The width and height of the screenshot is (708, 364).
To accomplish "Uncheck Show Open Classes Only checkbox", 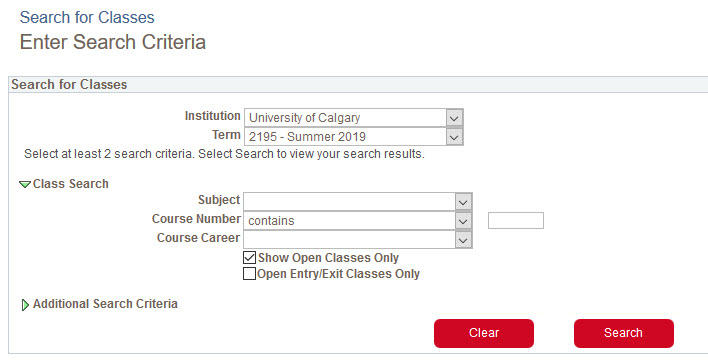I will coord(249,258).
